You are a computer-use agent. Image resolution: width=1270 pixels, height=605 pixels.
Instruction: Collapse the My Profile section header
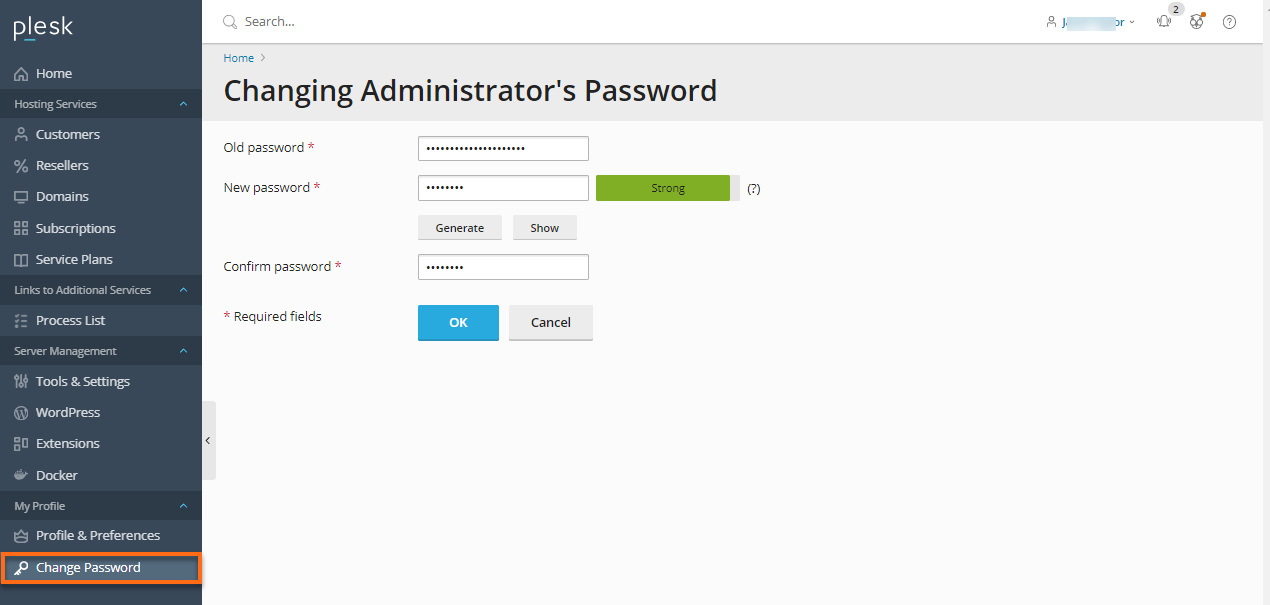pyautogui.click(x=182, y=505)
